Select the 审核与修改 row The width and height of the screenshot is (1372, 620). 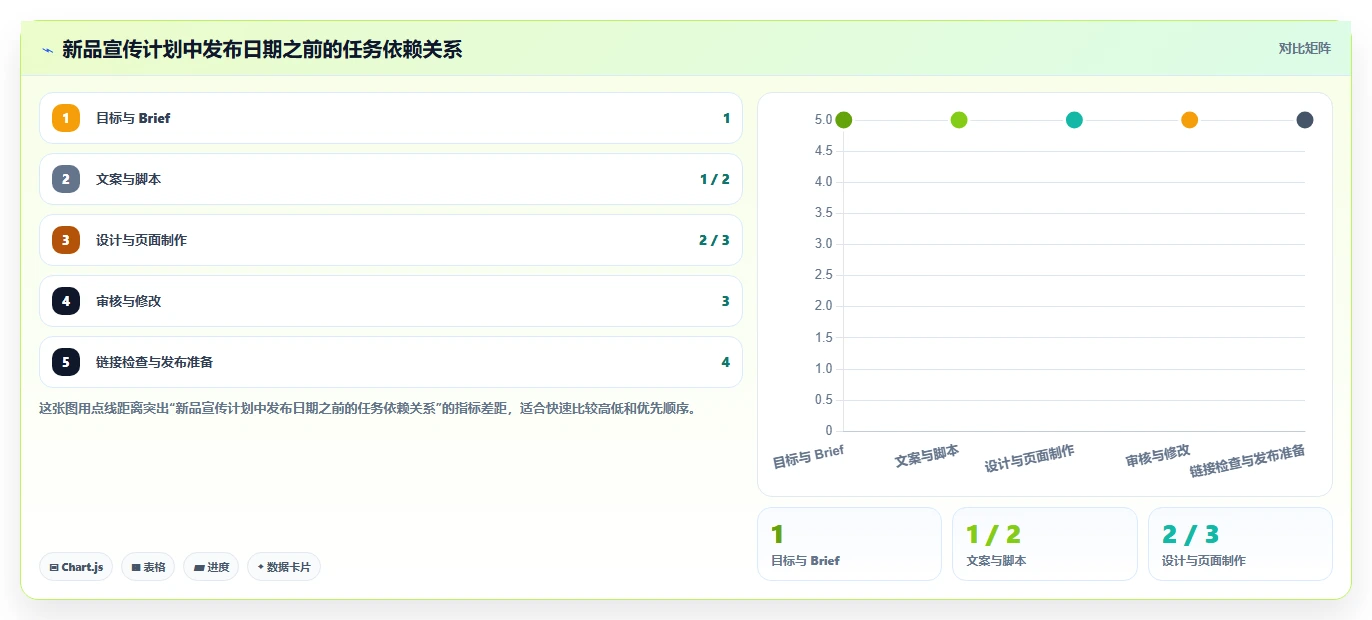[391, 301]
